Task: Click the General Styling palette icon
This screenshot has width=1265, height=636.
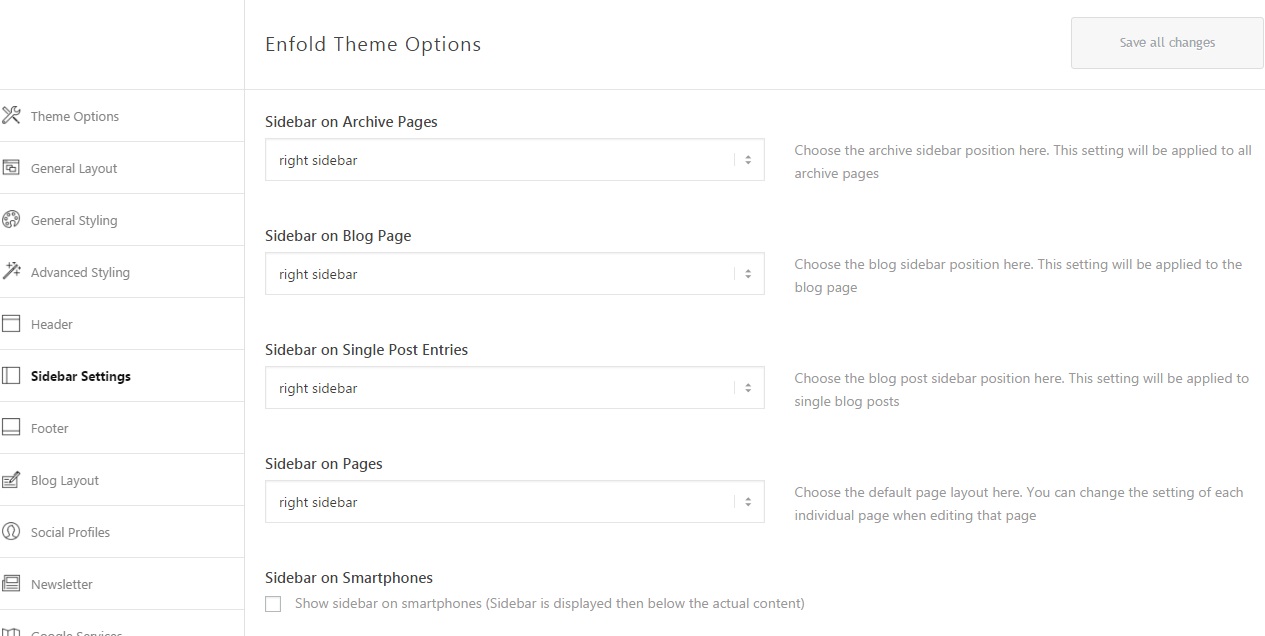Action: click(11, 220)
